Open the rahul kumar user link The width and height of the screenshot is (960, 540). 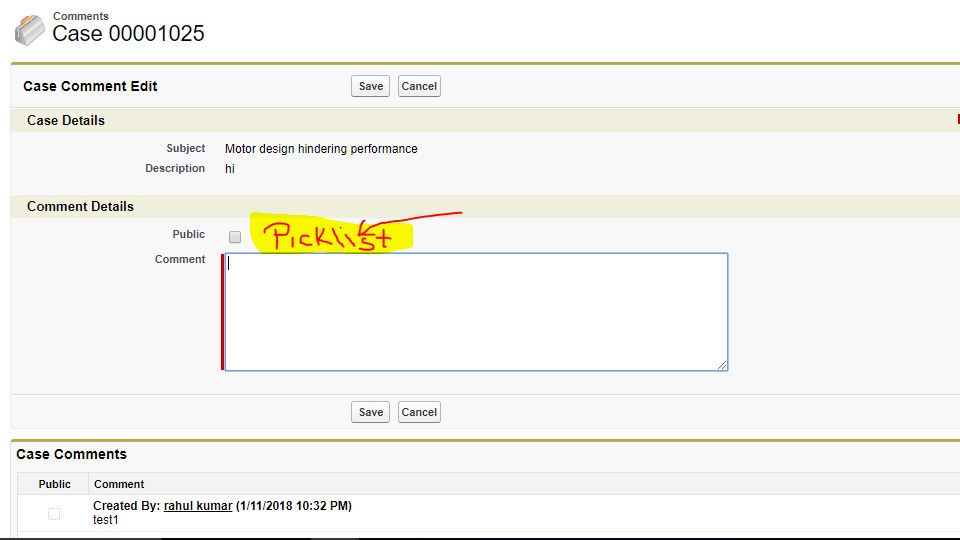[x=198, y=506]
